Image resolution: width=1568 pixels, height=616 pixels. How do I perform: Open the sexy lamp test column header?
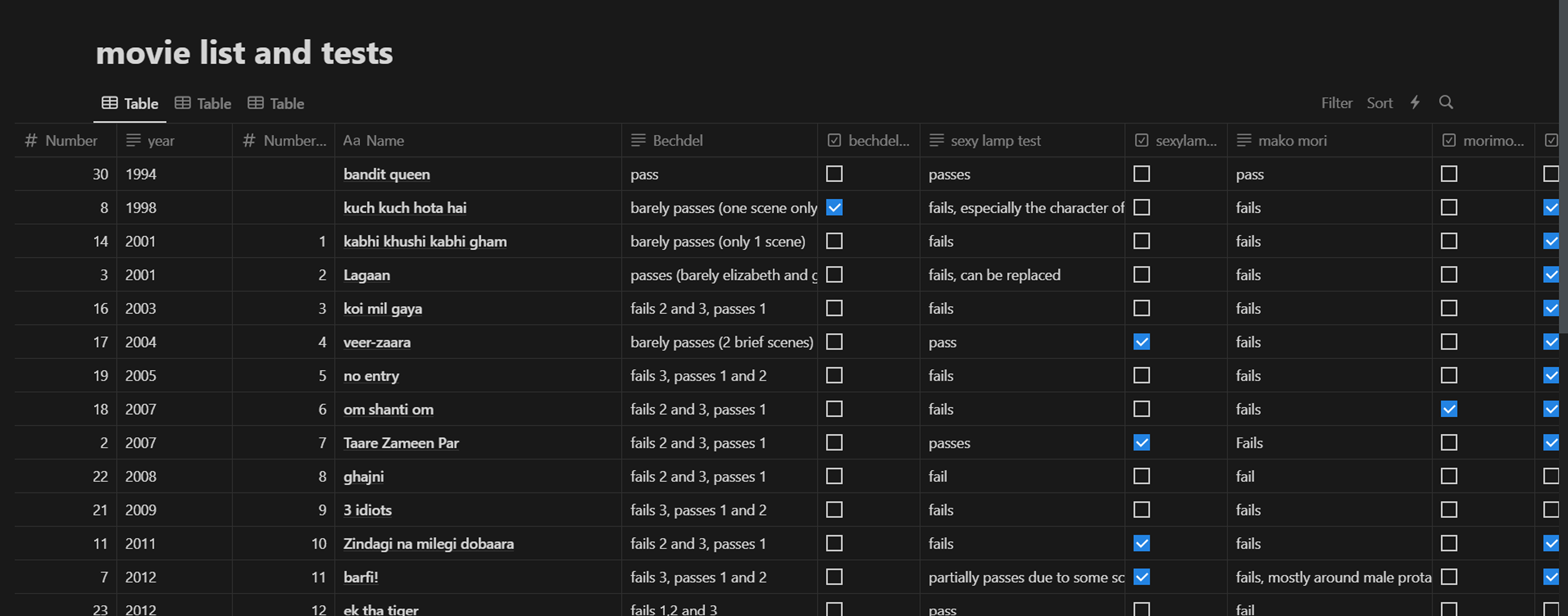click(x=995, y=141)
